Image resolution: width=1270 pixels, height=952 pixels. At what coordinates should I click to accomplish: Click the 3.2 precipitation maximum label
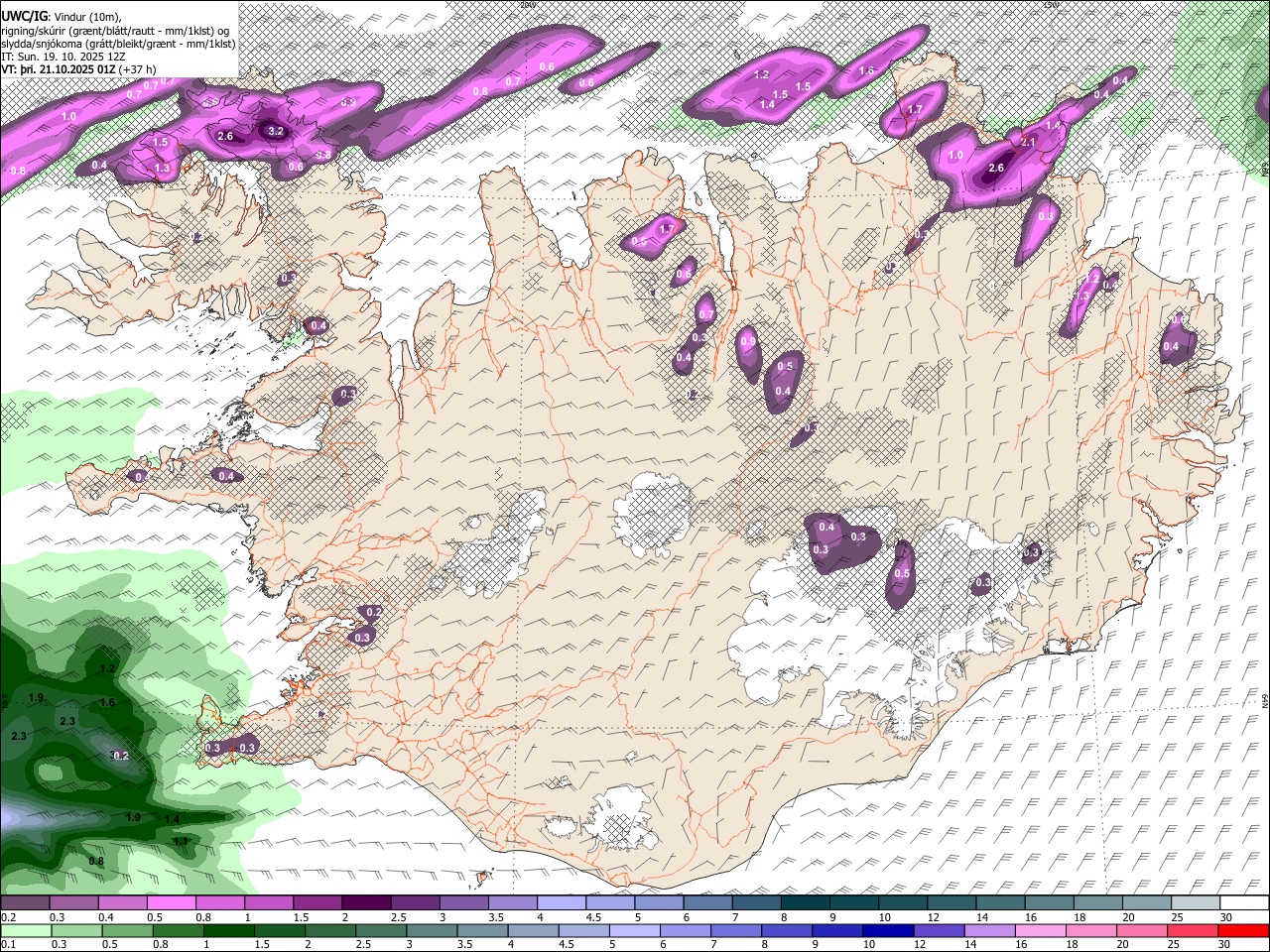click(276, 130)
